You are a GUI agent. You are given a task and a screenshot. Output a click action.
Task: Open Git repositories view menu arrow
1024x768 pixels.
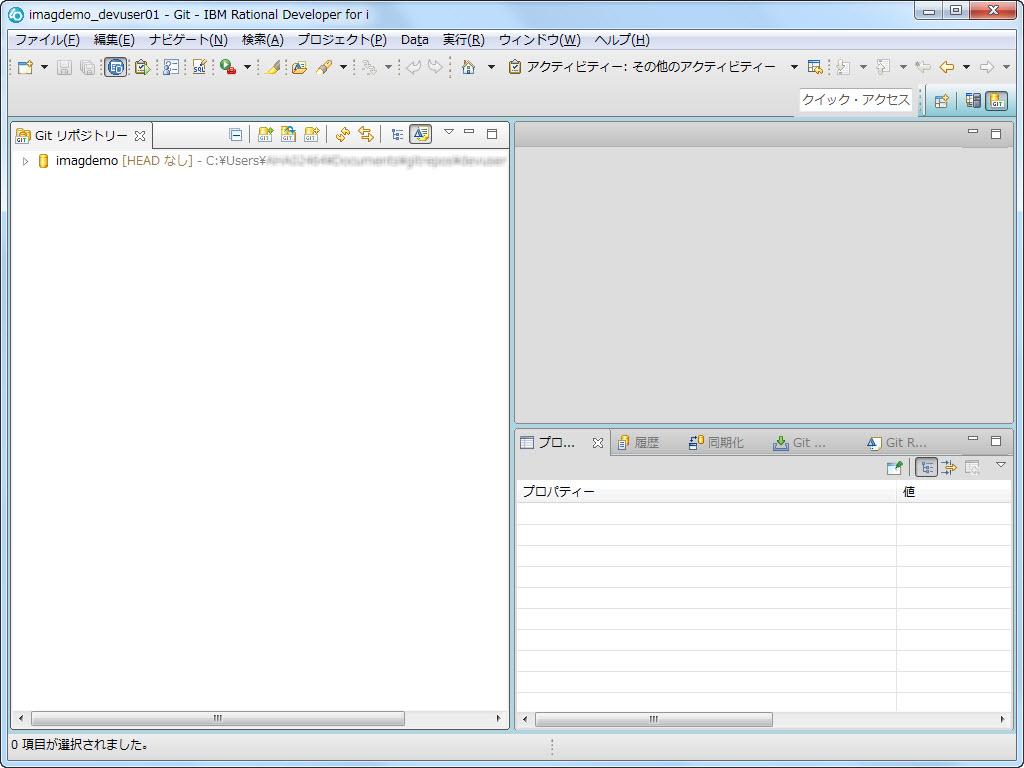pyautogui.click(x=448, y=132)
